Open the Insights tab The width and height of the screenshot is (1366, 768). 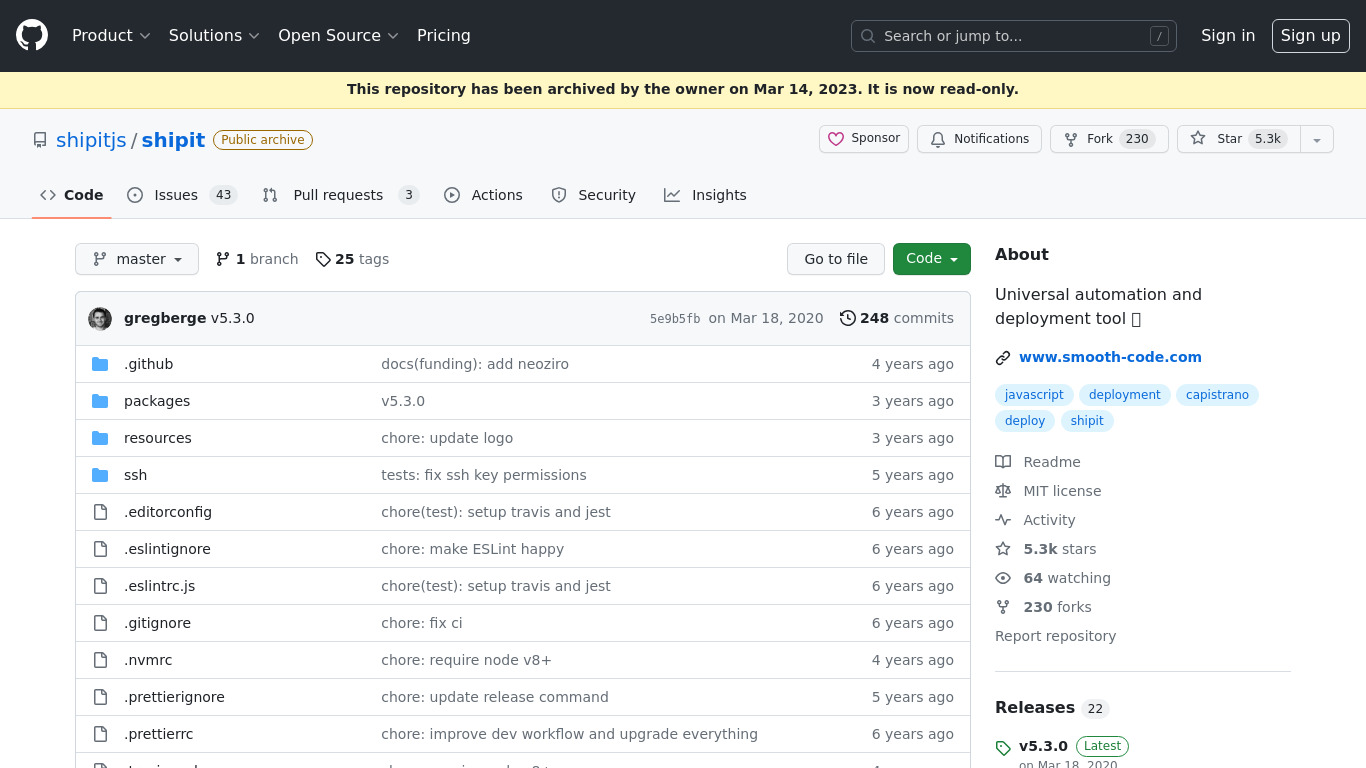[x=706, y=195]
